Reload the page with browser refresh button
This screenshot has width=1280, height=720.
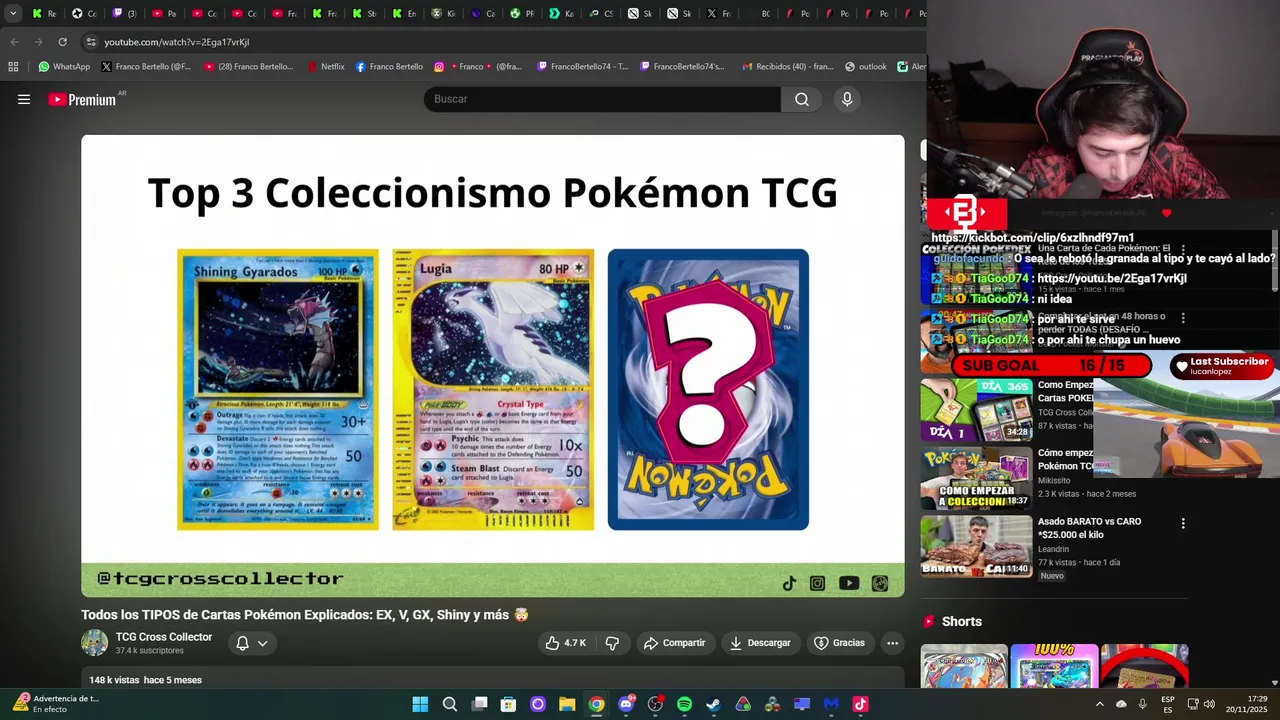[x=62, y=42]
